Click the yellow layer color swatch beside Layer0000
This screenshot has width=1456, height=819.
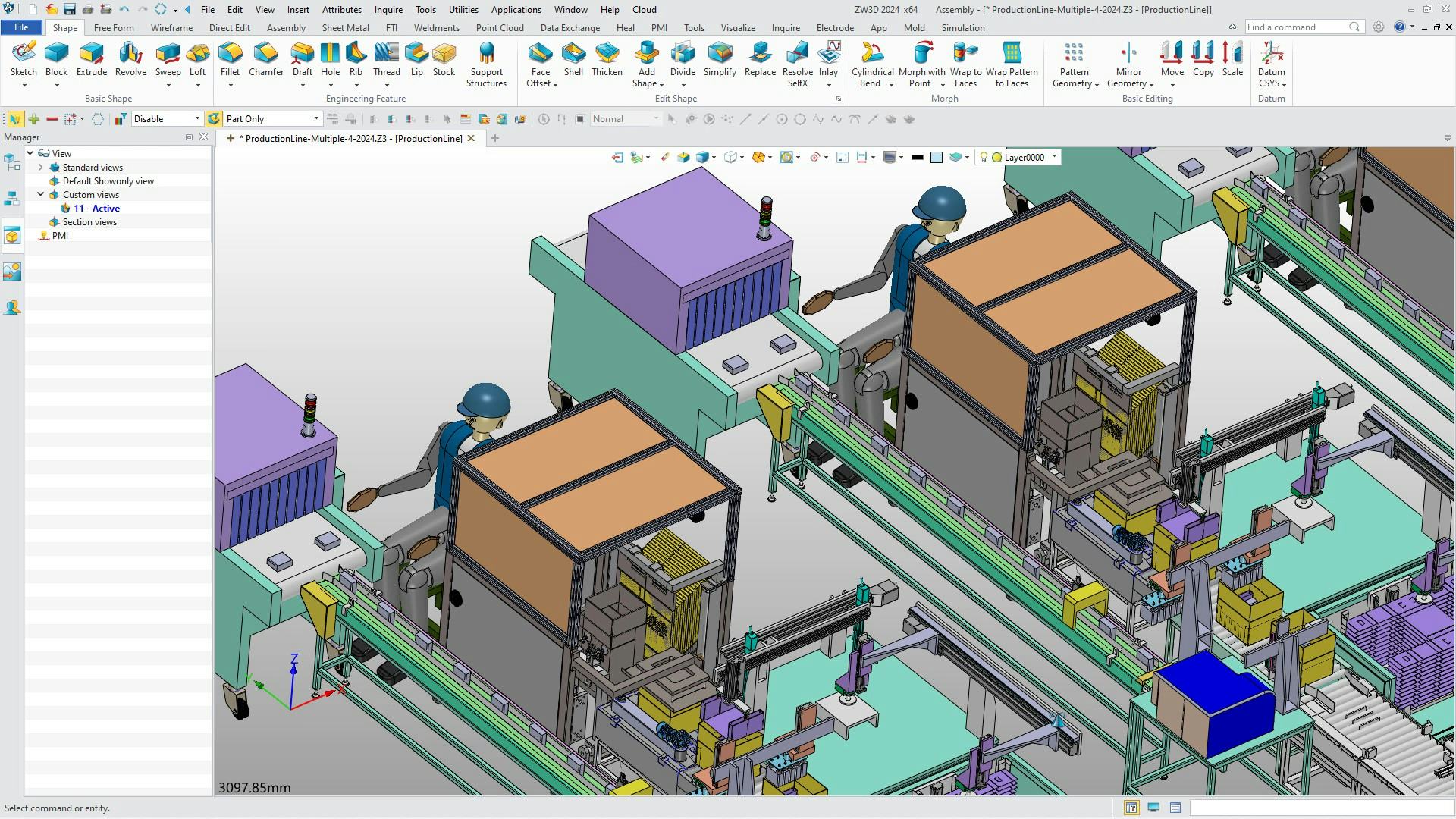pyautogui.click(x=996, y=157)
